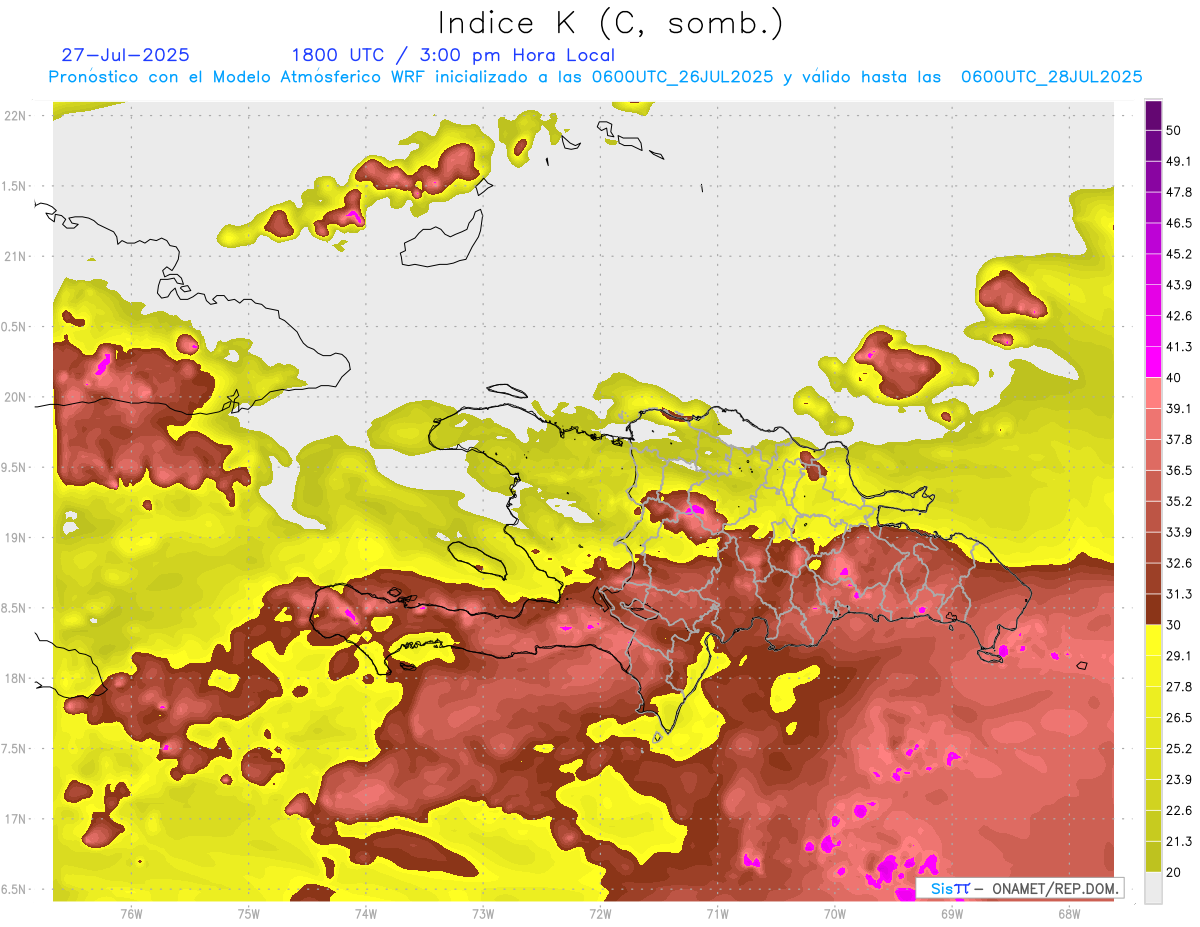Click the '49.1' color scale value

pos(1179,162)
